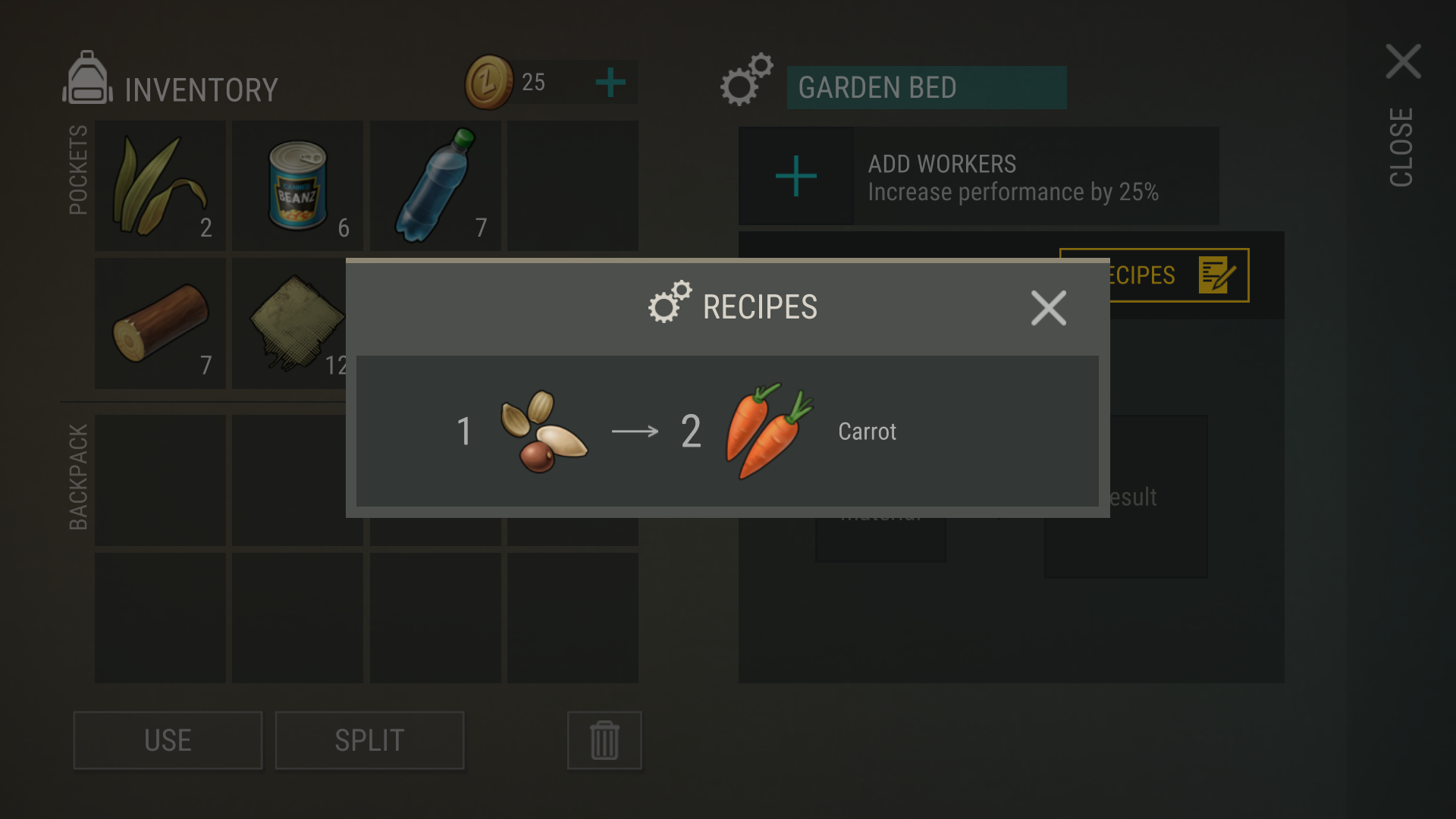This screenshot has width=1456, height=819.
Task: Click the Garden Bed gears icon
Action: click(x=746, y=80)
